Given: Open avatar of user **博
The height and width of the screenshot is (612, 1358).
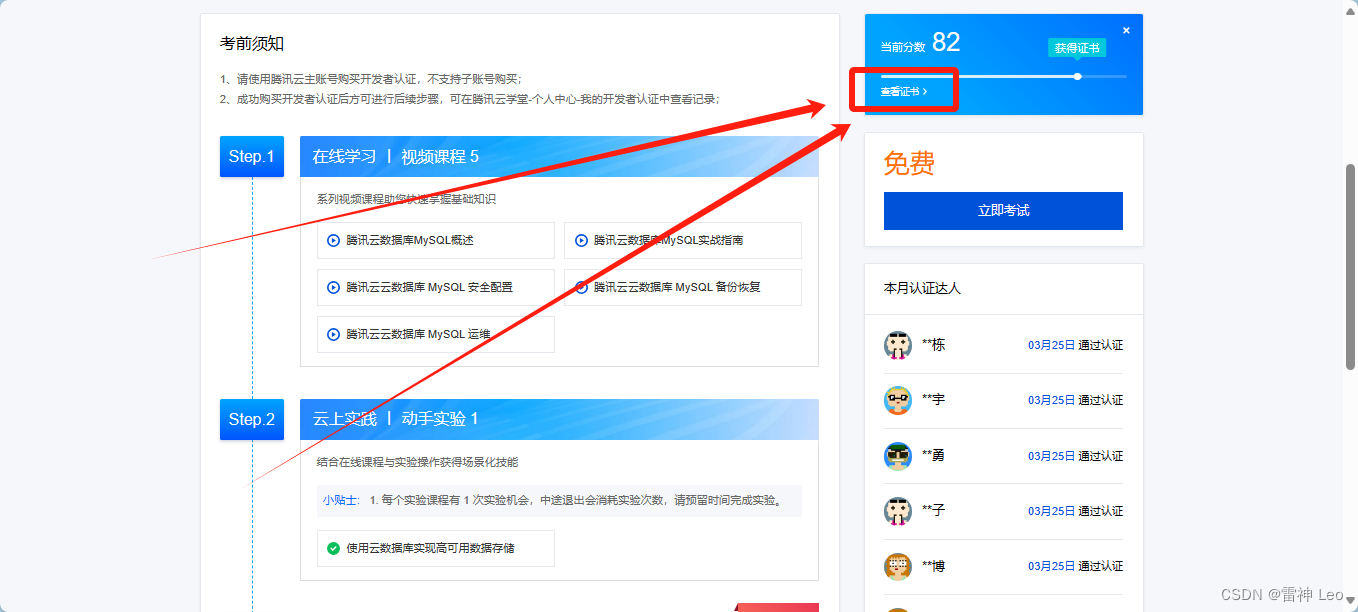Looking at the screenshot, I should (x=898, y=567).
